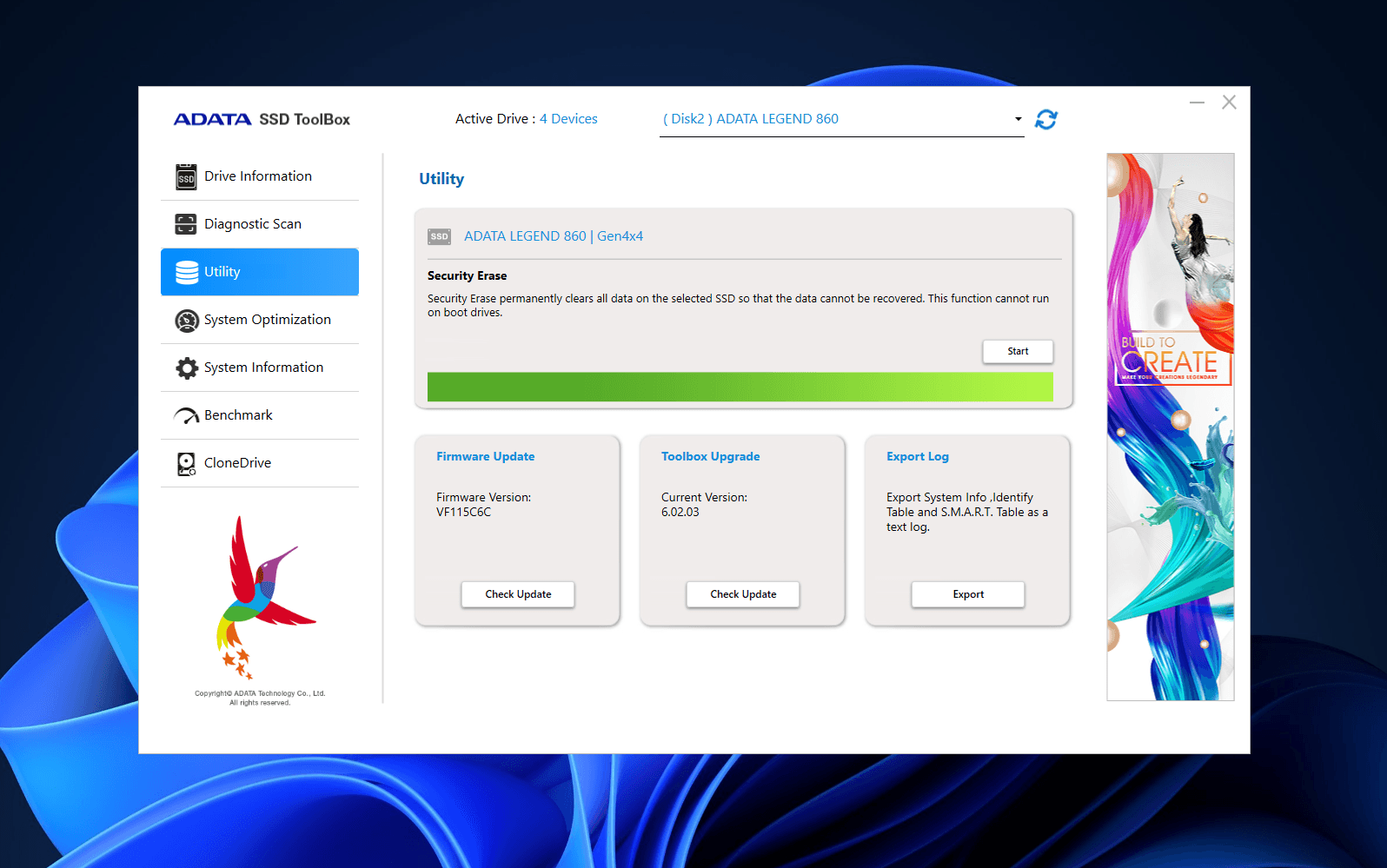This screenshot has width=1387, height=868.
Task: Click the CloneDrive disk icon
Action: coord(187,464)
